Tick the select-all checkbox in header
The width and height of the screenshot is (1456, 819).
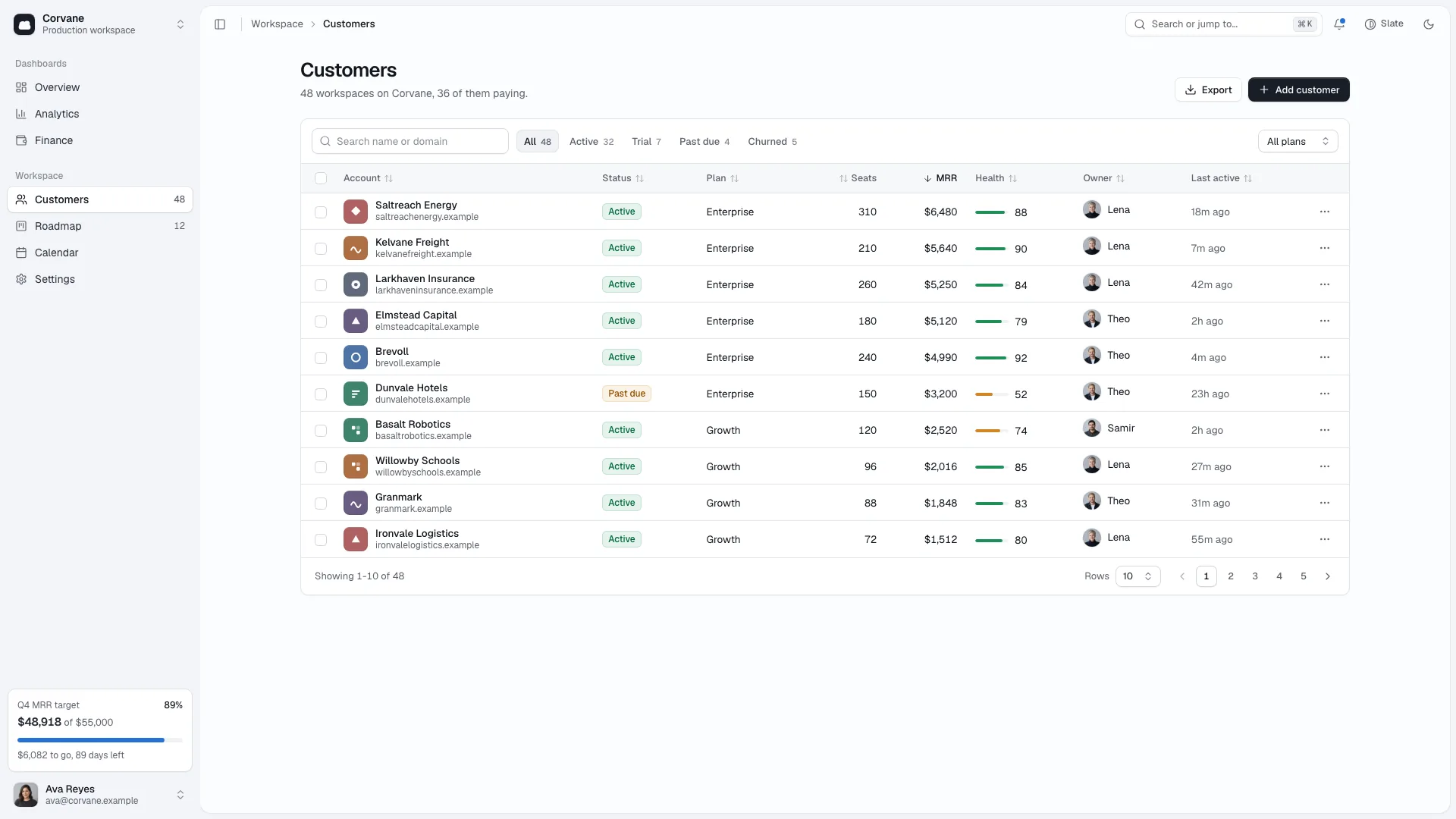[321, 178]
